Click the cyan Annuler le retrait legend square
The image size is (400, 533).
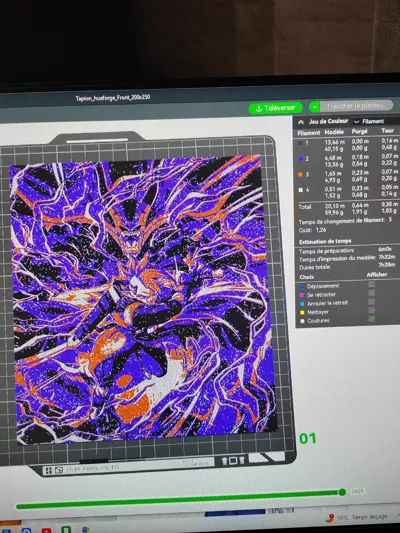[302, 304]
